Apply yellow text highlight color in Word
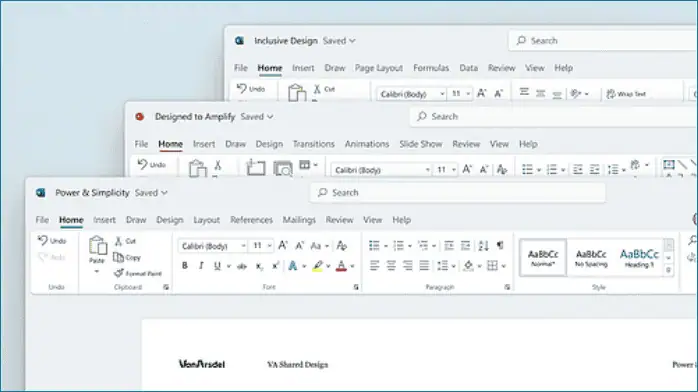This screenshot has width=698, height=392. 317,266
